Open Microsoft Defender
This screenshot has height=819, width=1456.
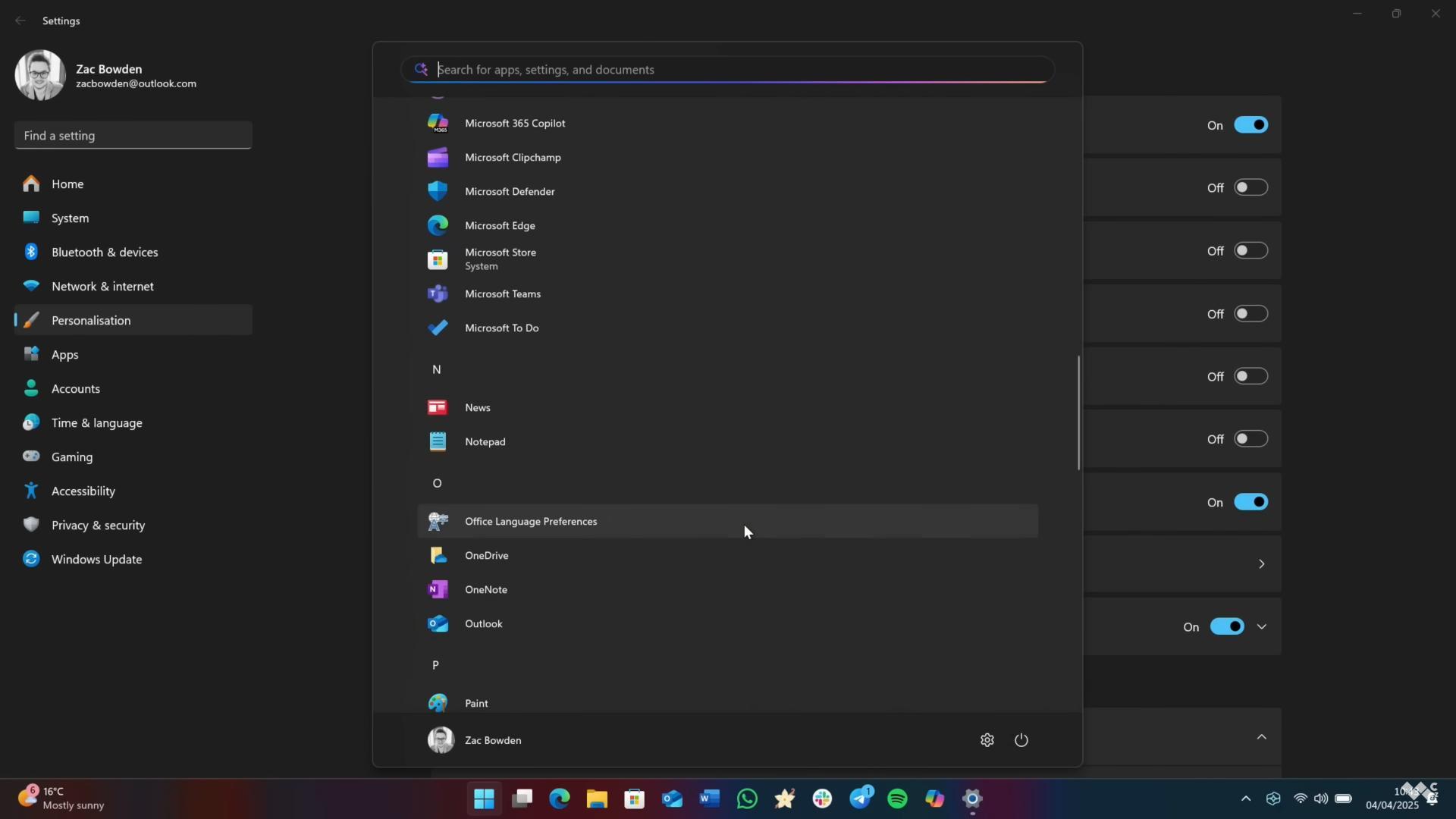[x=727, y=191]
